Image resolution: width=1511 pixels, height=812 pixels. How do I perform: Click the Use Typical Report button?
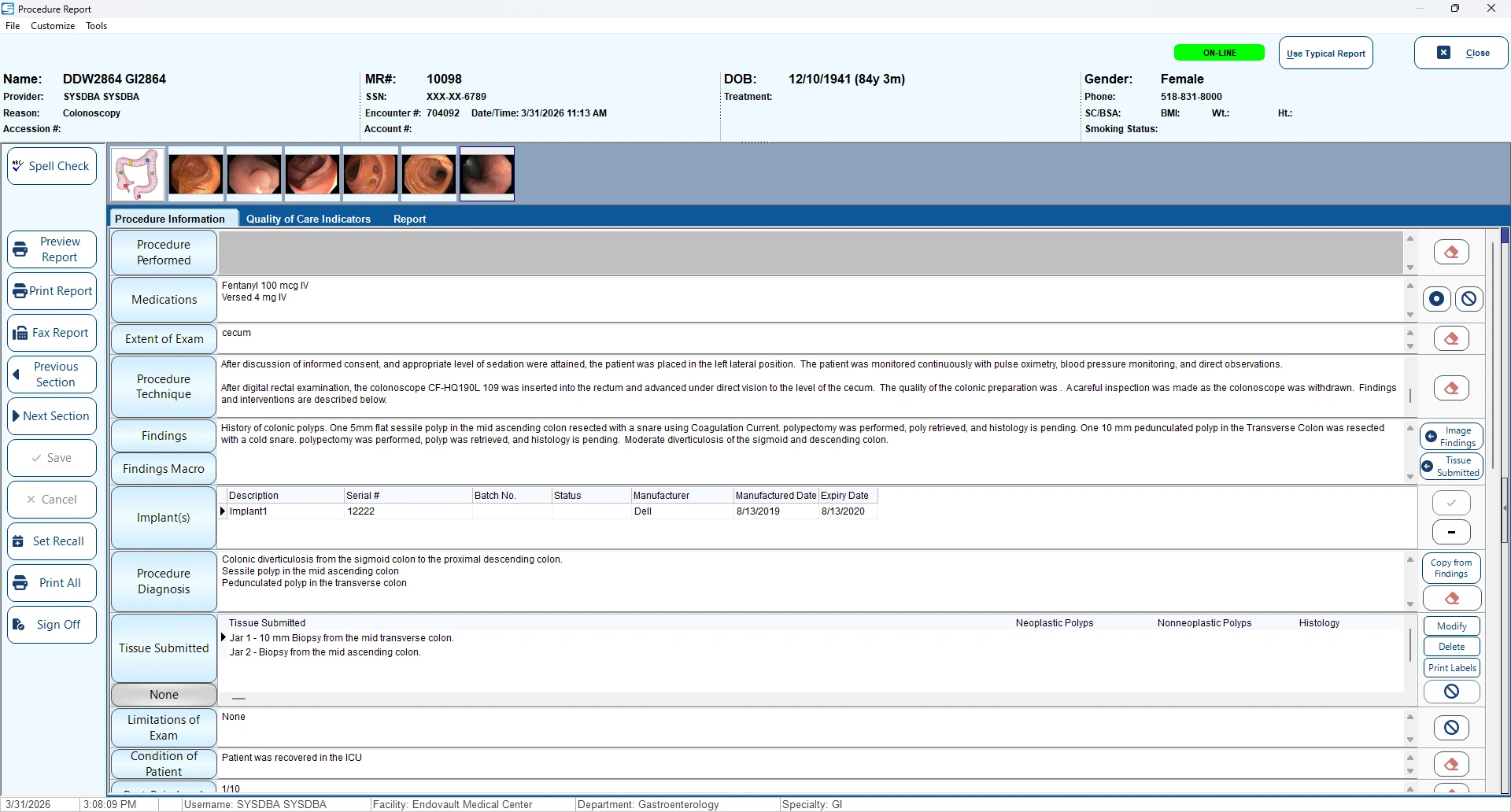pyautogui.click(x=1325, y=54)
